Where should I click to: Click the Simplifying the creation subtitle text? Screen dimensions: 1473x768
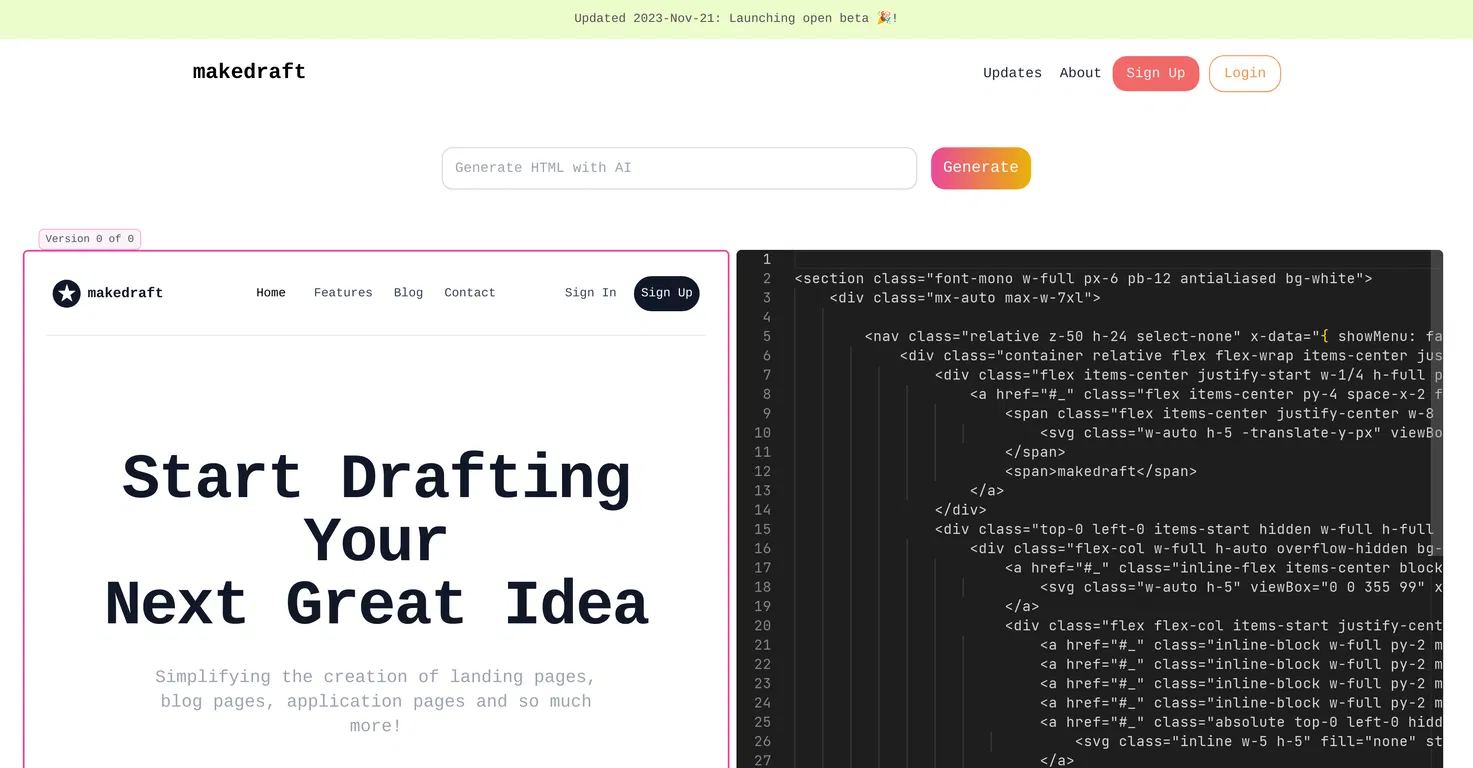tap(376, 701)
